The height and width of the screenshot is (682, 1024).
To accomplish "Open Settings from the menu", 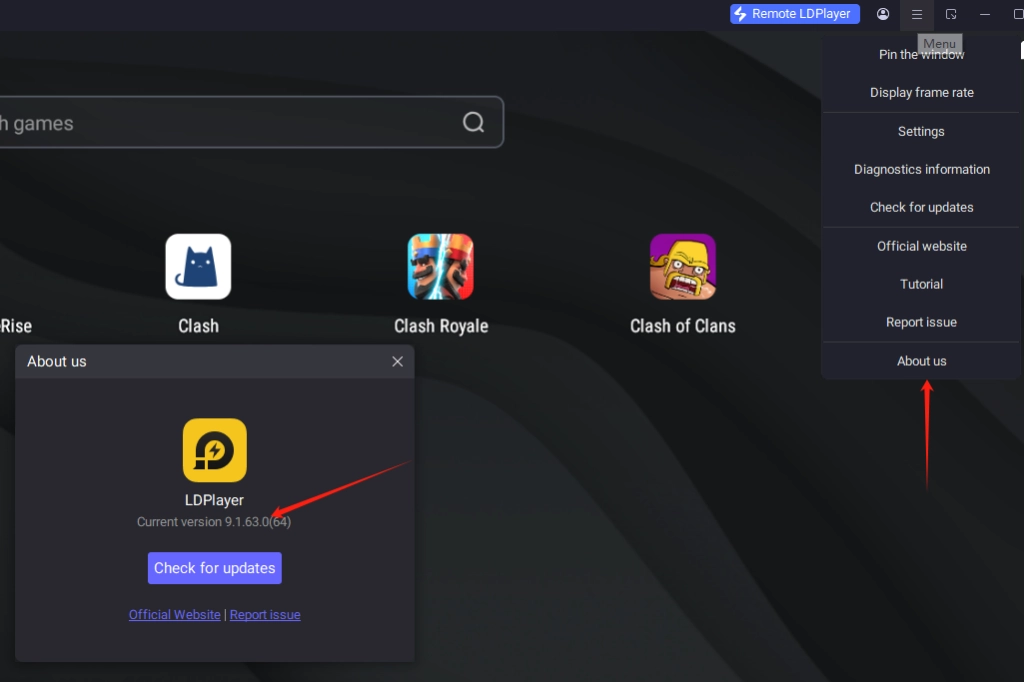I will tap(921, 131).
